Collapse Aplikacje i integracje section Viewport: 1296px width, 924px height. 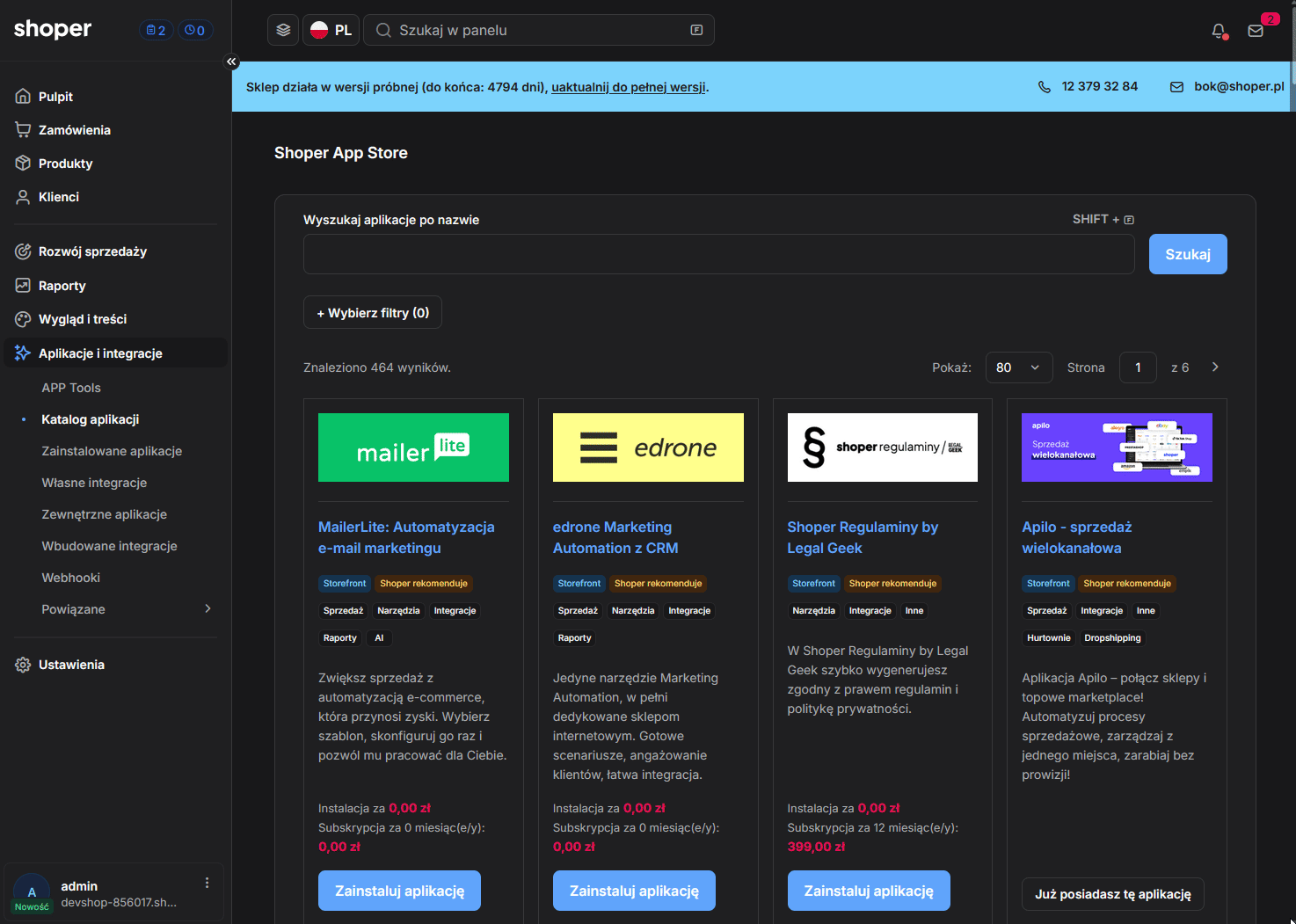(114, 353)
